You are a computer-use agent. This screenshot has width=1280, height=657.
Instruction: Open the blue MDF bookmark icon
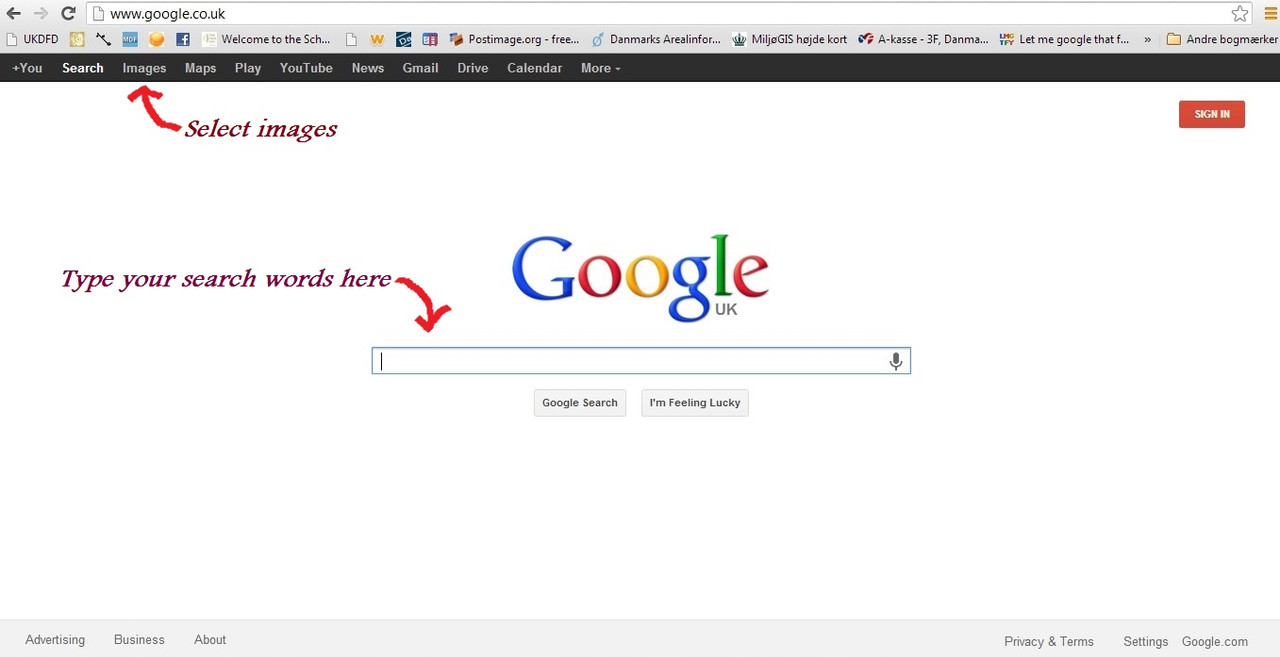130,40
